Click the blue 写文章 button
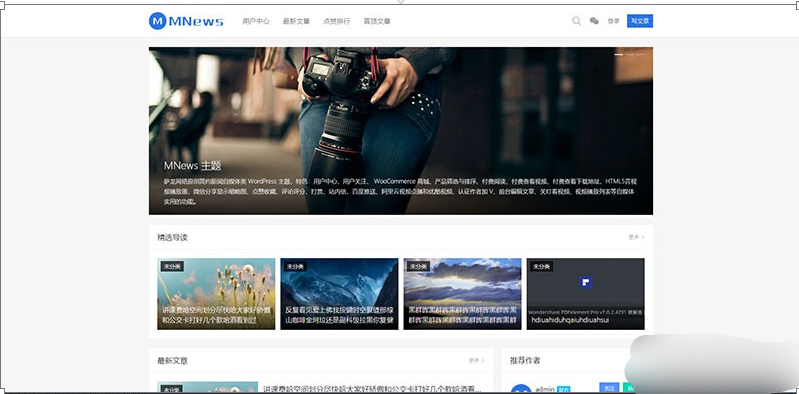The image size is (799, 394). click(640, 21)
